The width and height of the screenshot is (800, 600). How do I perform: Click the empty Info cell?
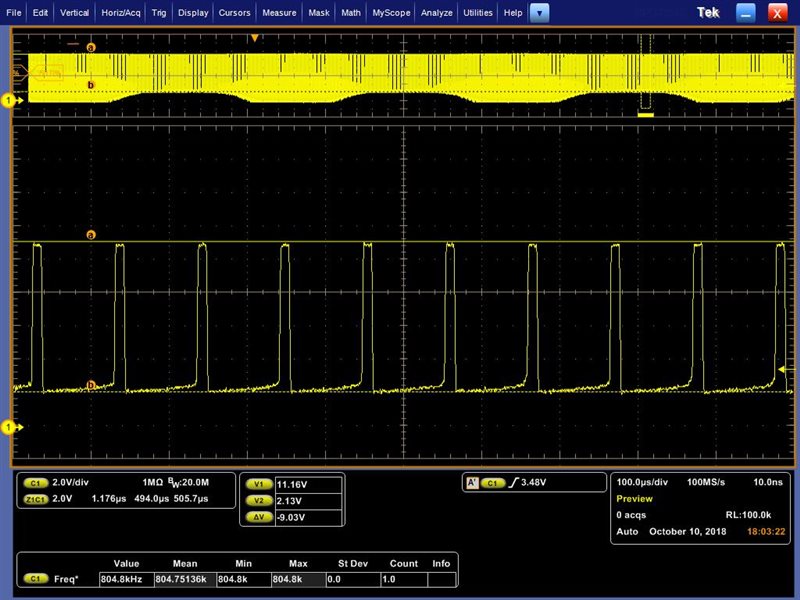pyautogui.click(x=441, y=580)
